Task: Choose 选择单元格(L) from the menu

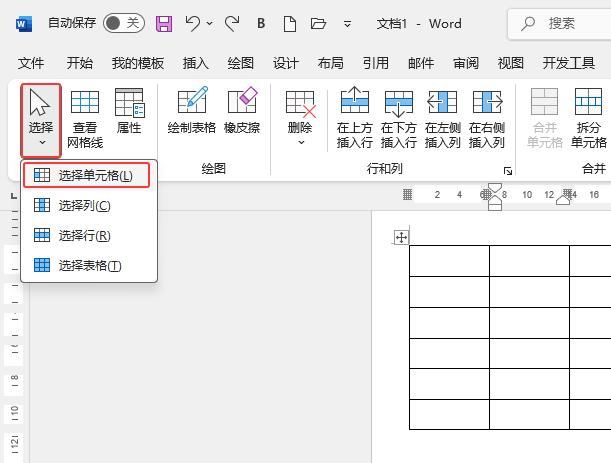Action: [x=87, y=175]
